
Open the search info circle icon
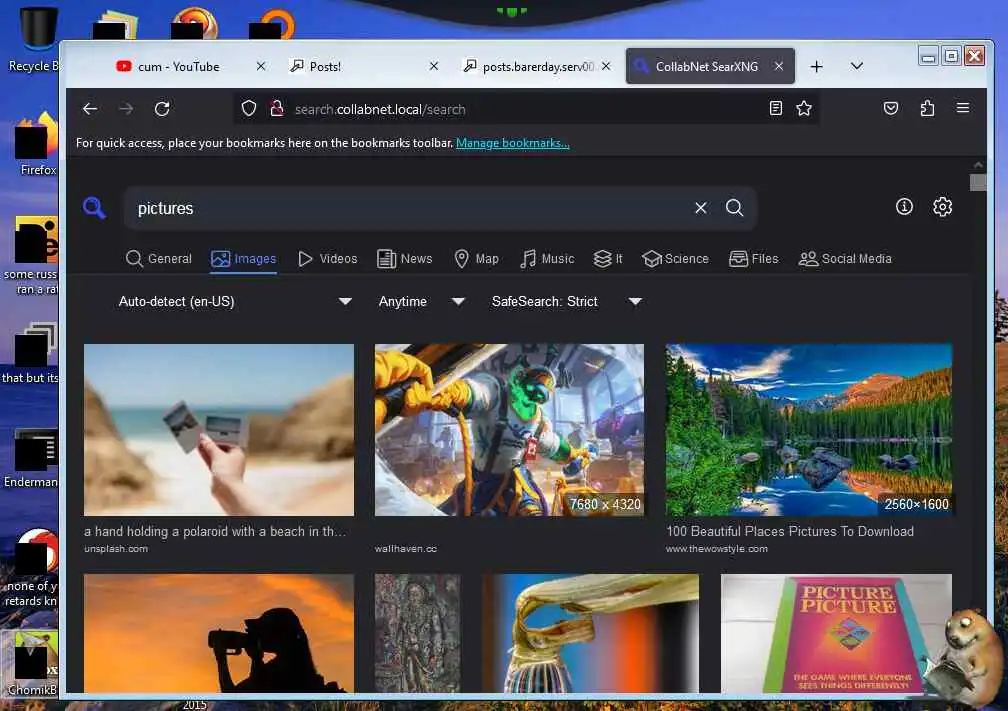[x=904, y=206]
